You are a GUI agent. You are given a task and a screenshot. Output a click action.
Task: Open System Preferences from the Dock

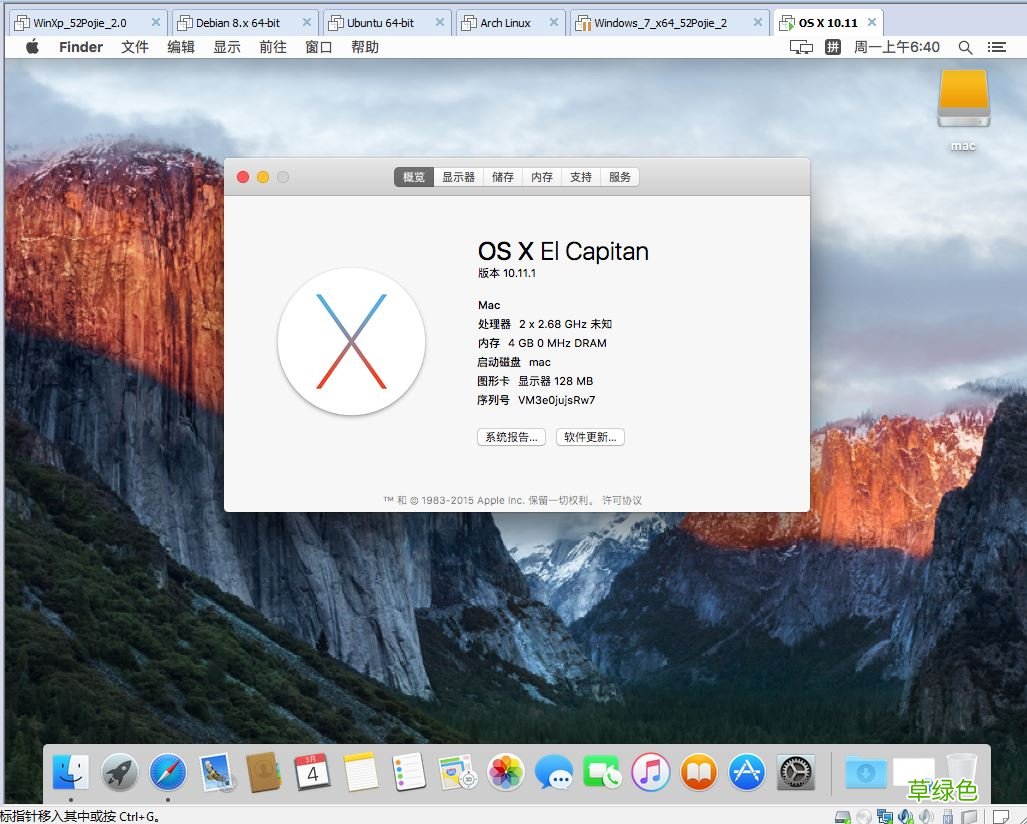point(793,772)
